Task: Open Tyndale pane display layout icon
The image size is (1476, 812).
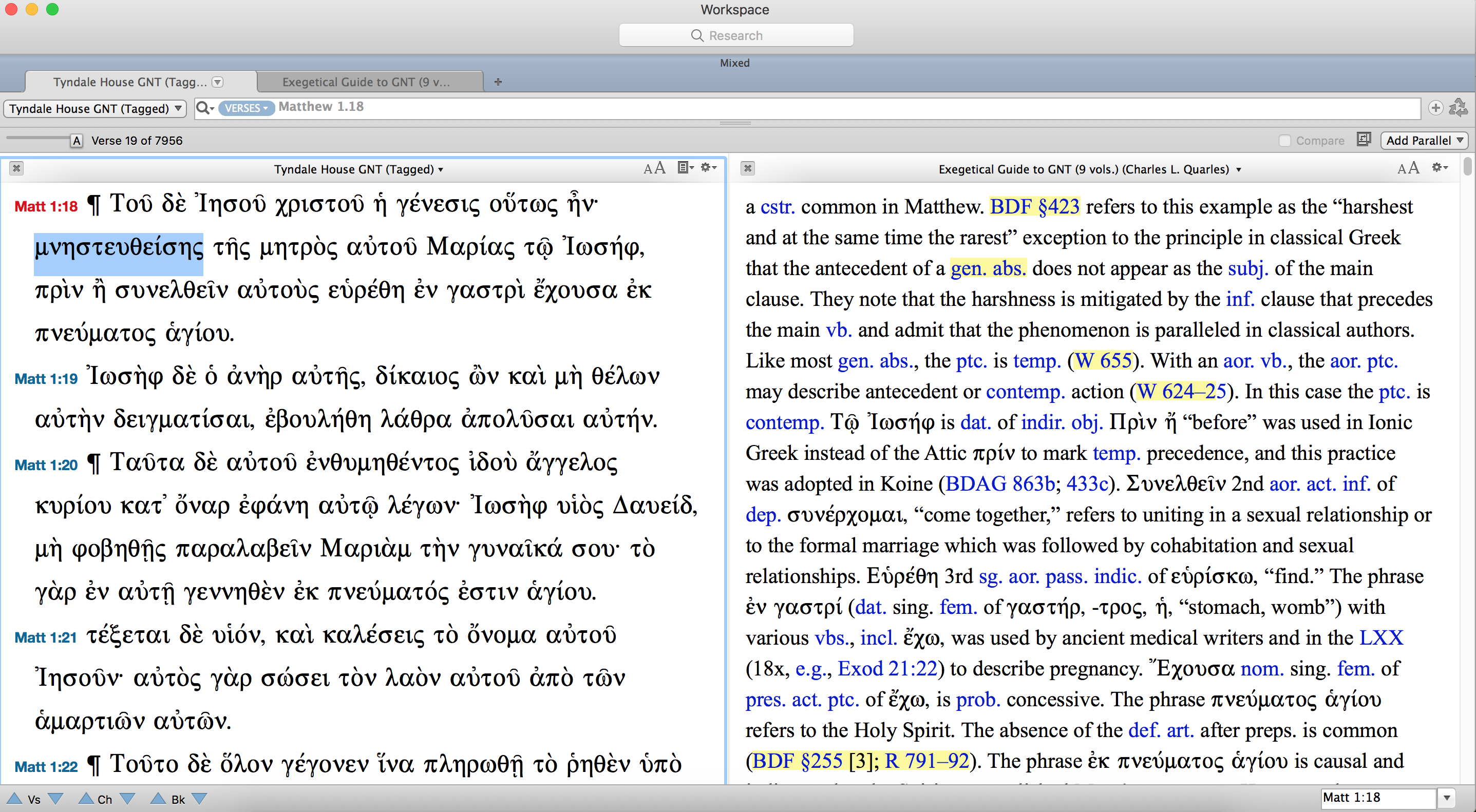Action: pos(685,168)
